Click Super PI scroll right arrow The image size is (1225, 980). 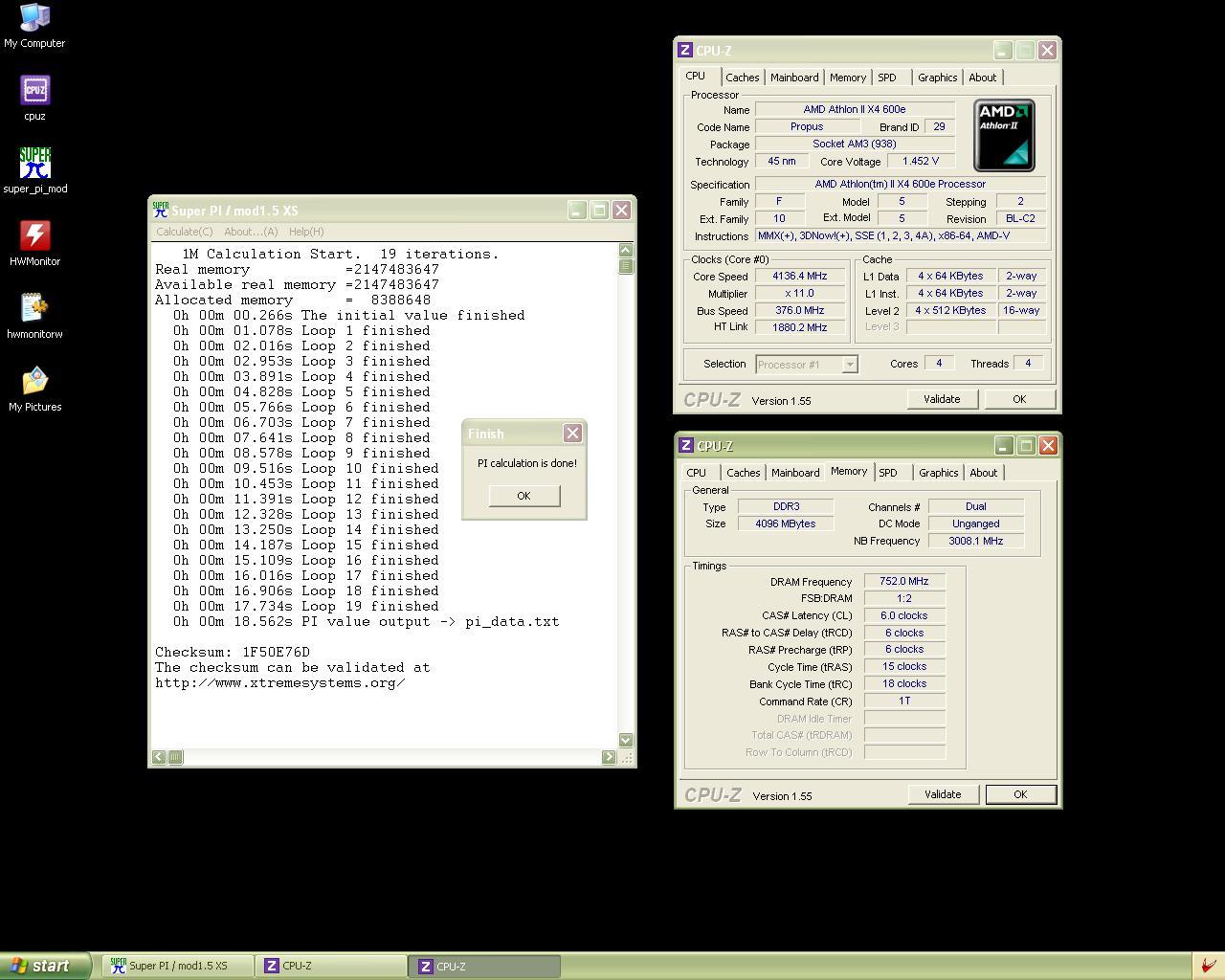point(609,757)
